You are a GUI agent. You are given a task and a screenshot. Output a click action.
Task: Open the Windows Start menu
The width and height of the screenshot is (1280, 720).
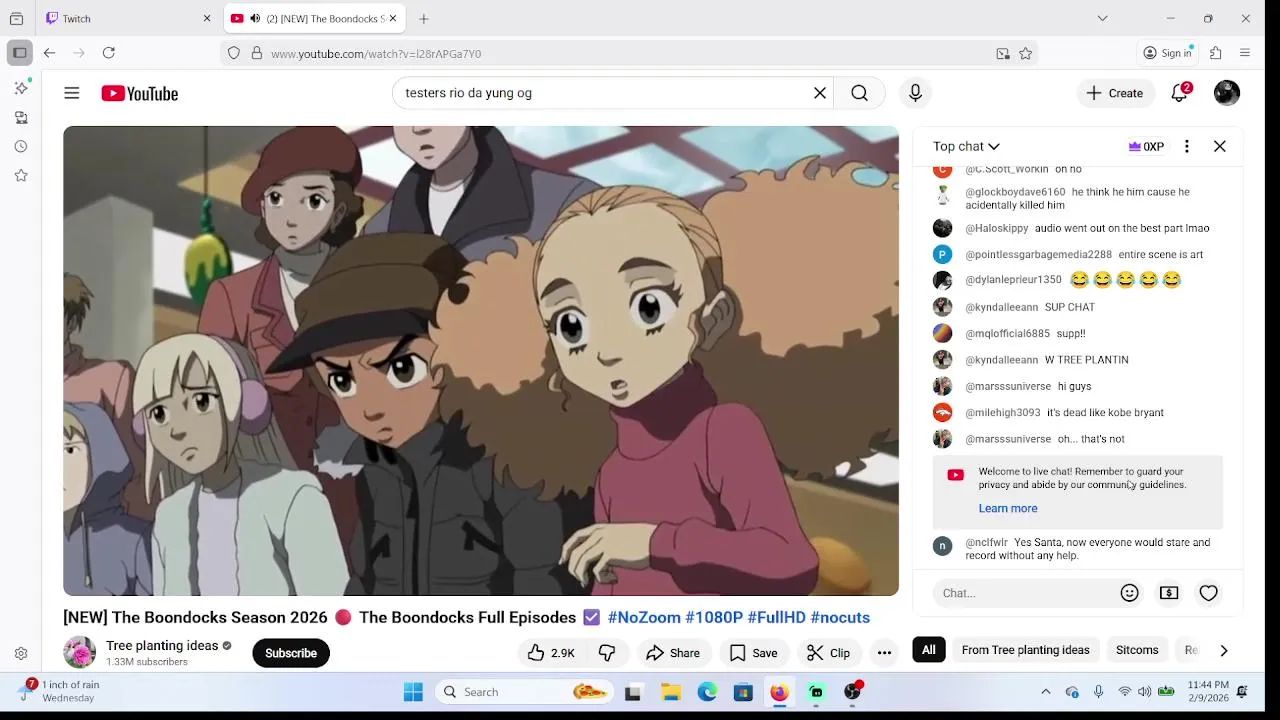click(x=413, y=692)
